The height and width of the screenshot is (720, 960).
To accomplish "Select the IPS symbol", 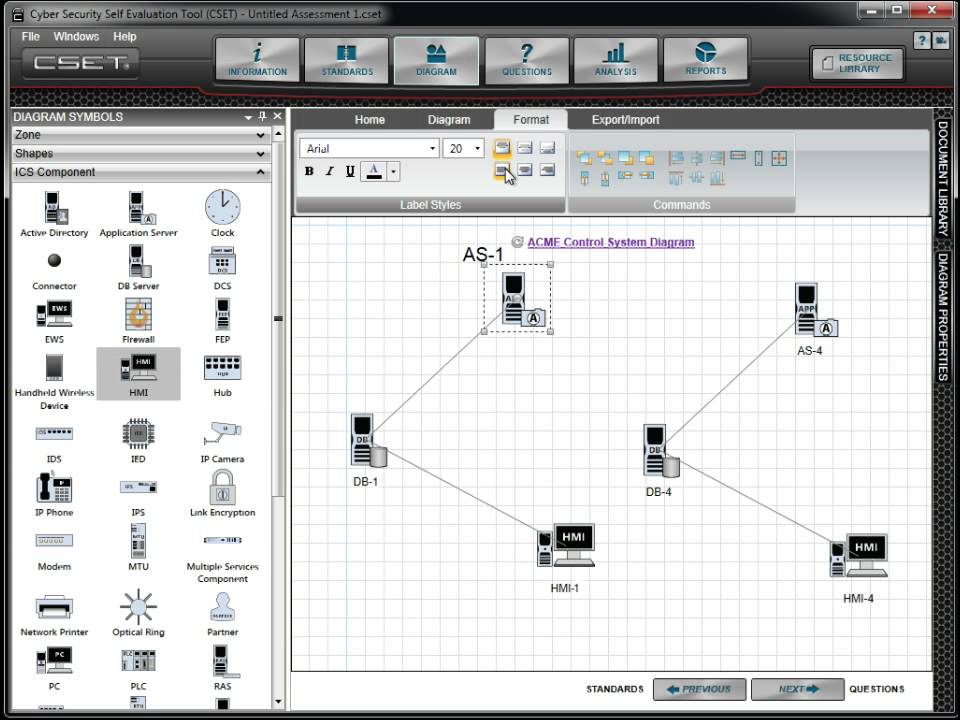I will tap(138, 497).
